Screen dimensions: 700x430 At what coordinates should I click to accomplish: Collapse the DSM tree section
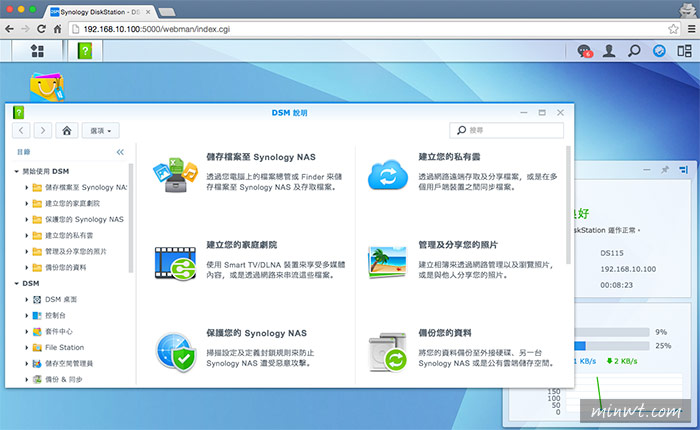[x=17, y=284]
